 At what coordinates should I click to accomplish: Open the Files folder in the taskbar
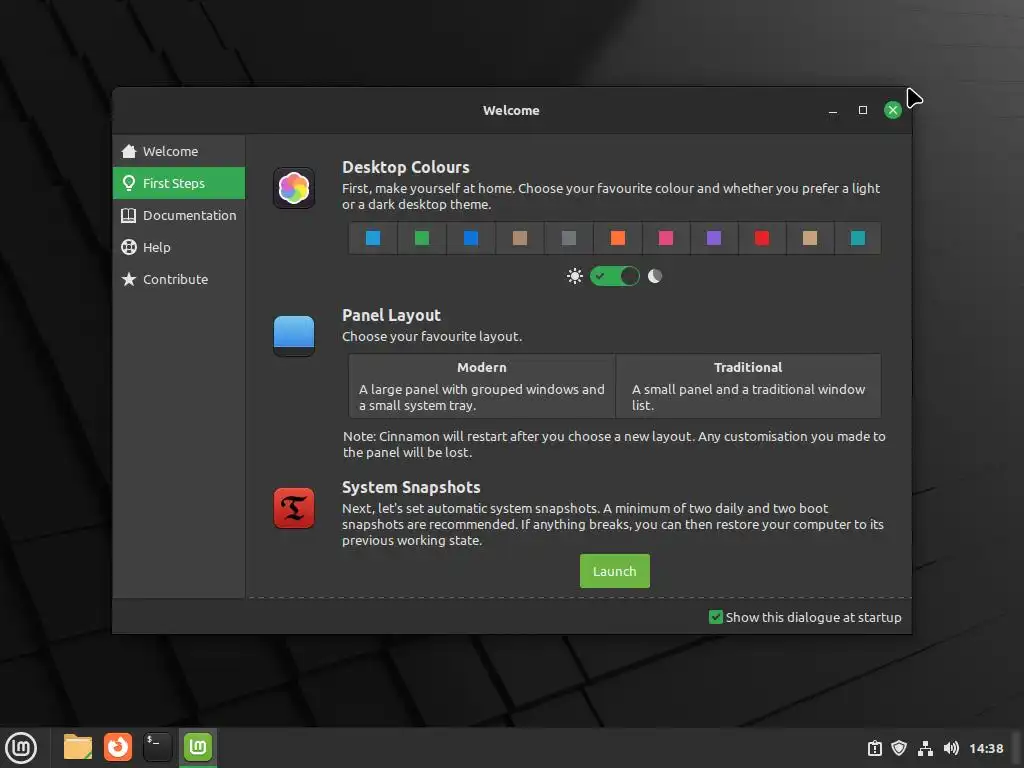point(78,747)
